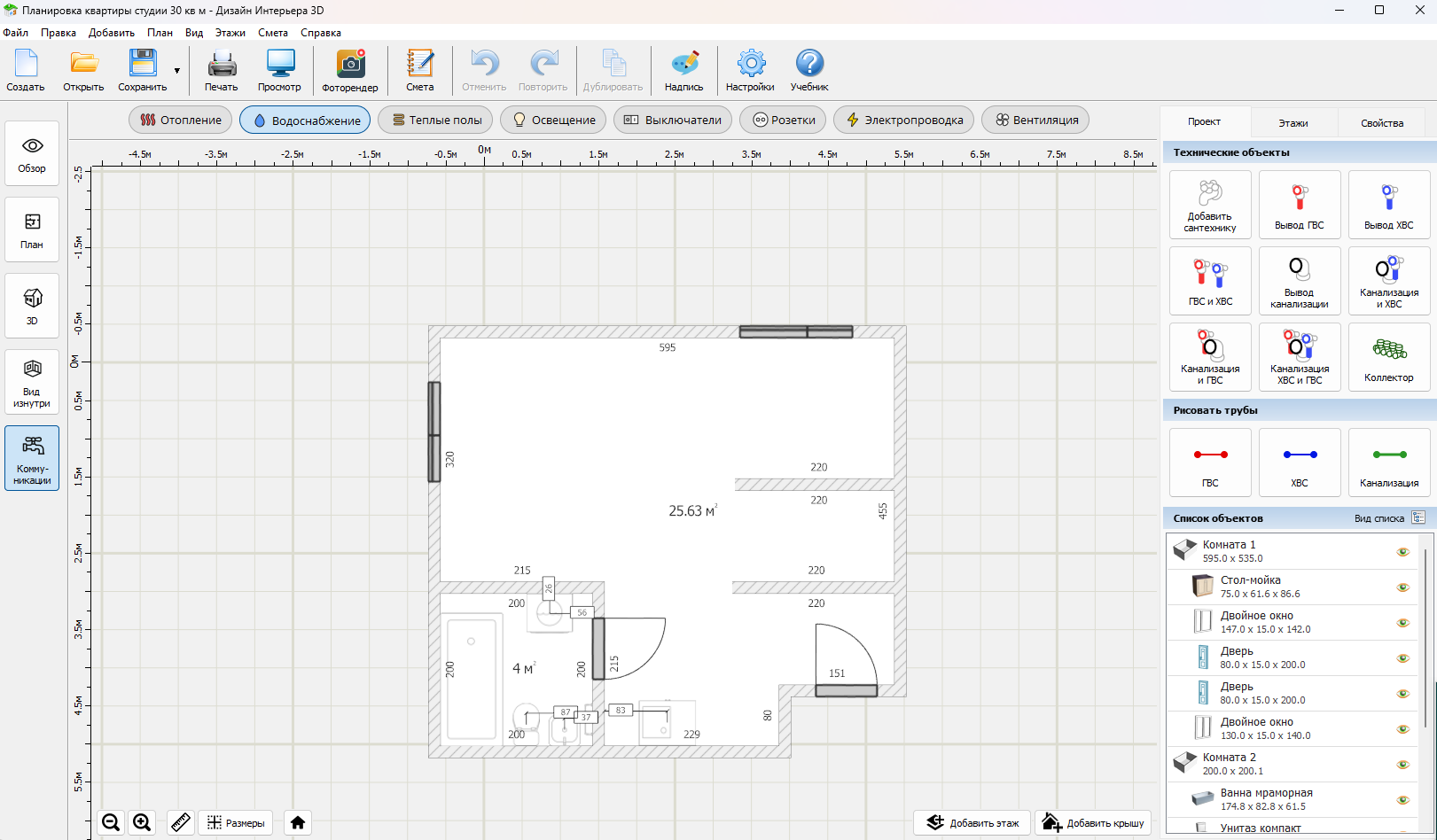
Task: Open the Фоторендер camera tool
Action: click(349, 70)
